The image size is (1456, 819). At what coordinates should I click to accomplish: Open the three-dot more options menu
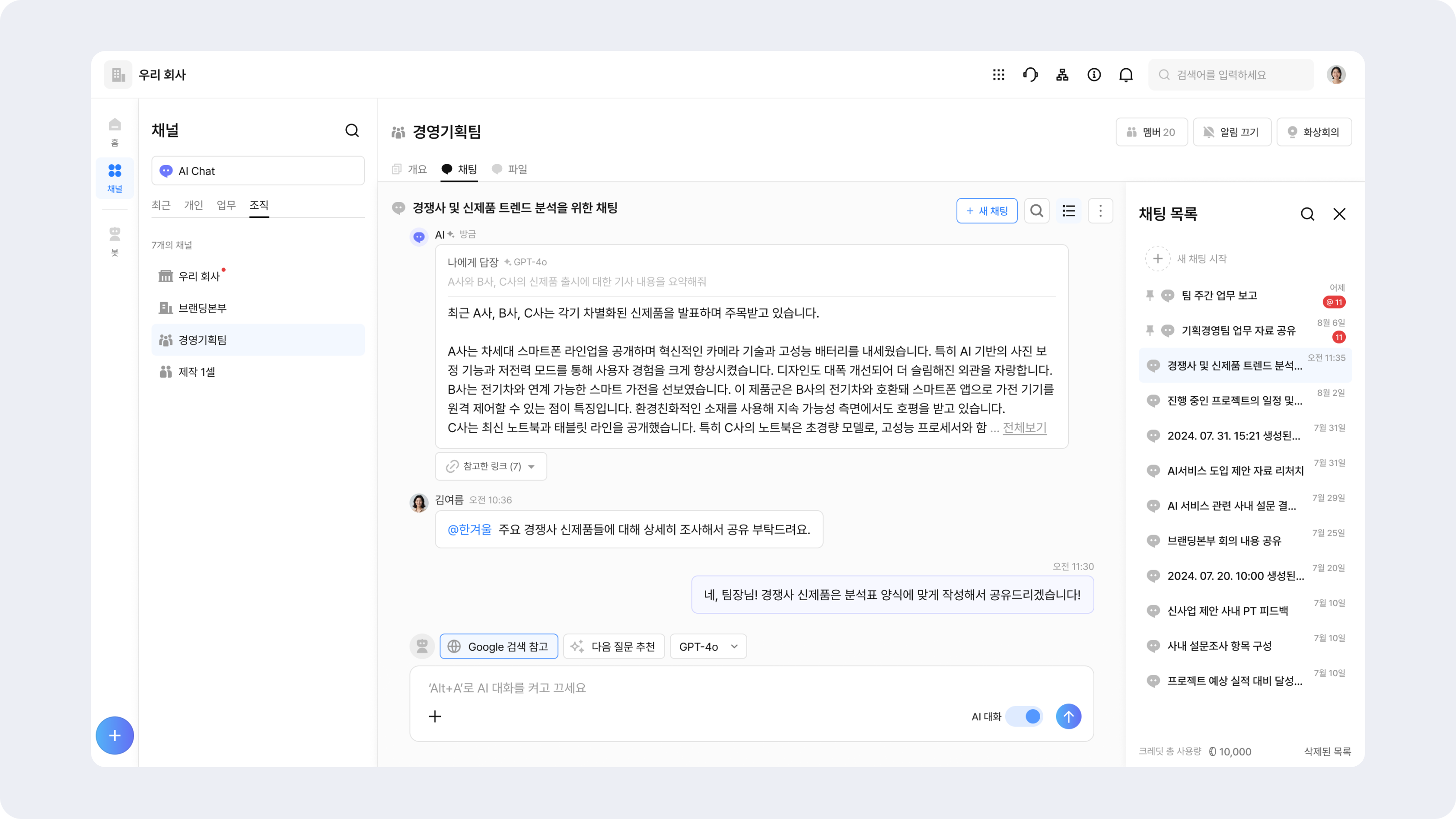click(1100, 211)
